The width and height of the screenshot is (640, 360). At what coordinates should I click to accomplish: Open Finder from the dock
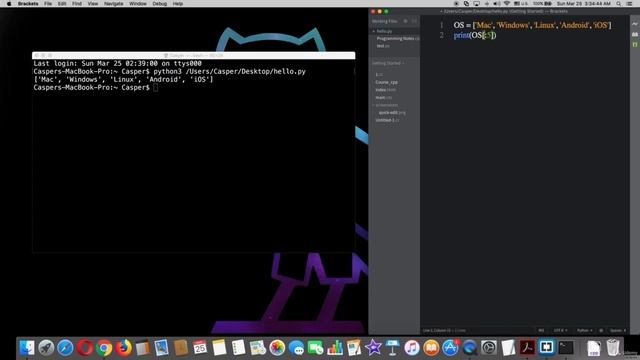[27, 348]
